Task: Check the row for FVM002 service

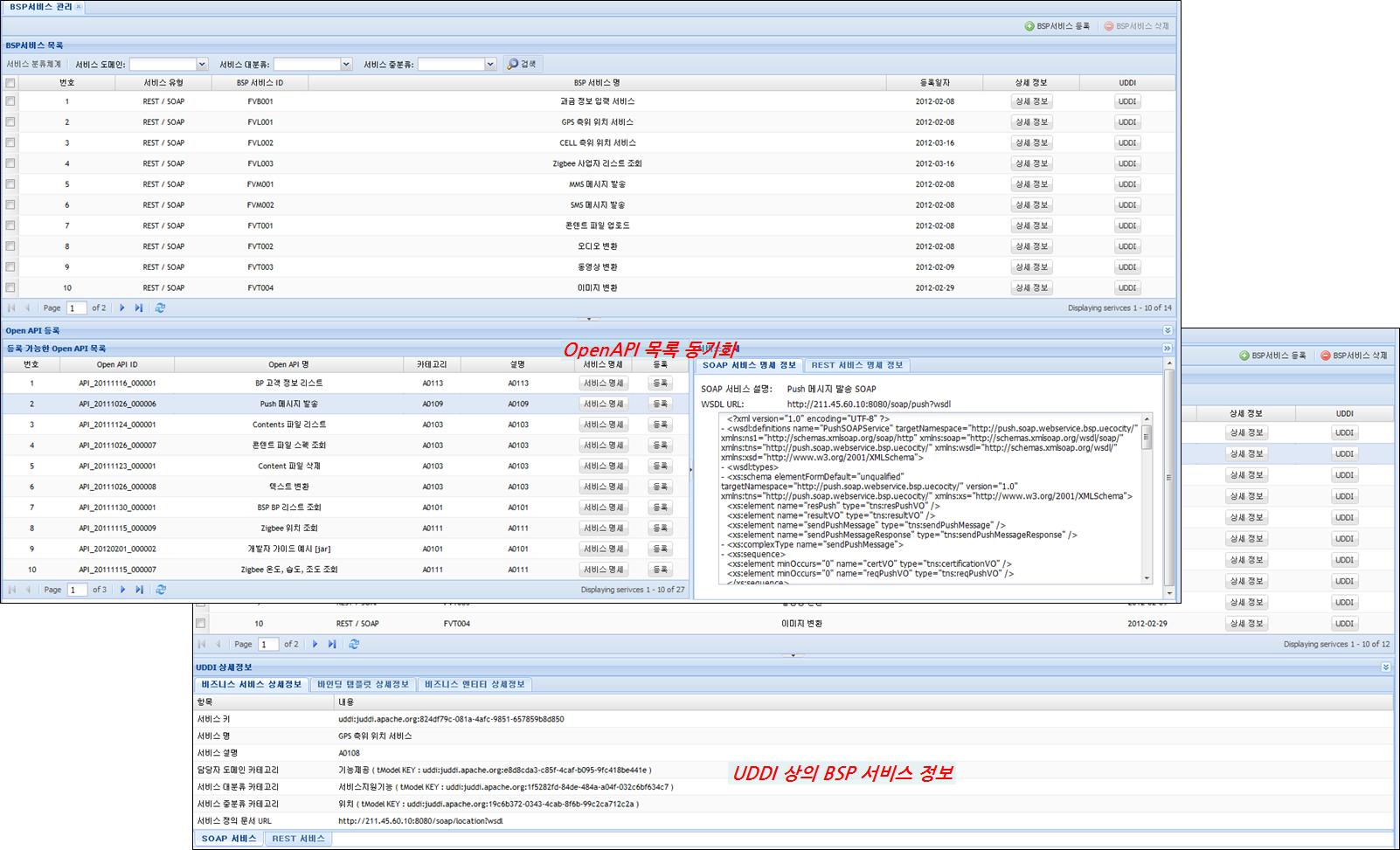Action: click(x=10, y=205)
